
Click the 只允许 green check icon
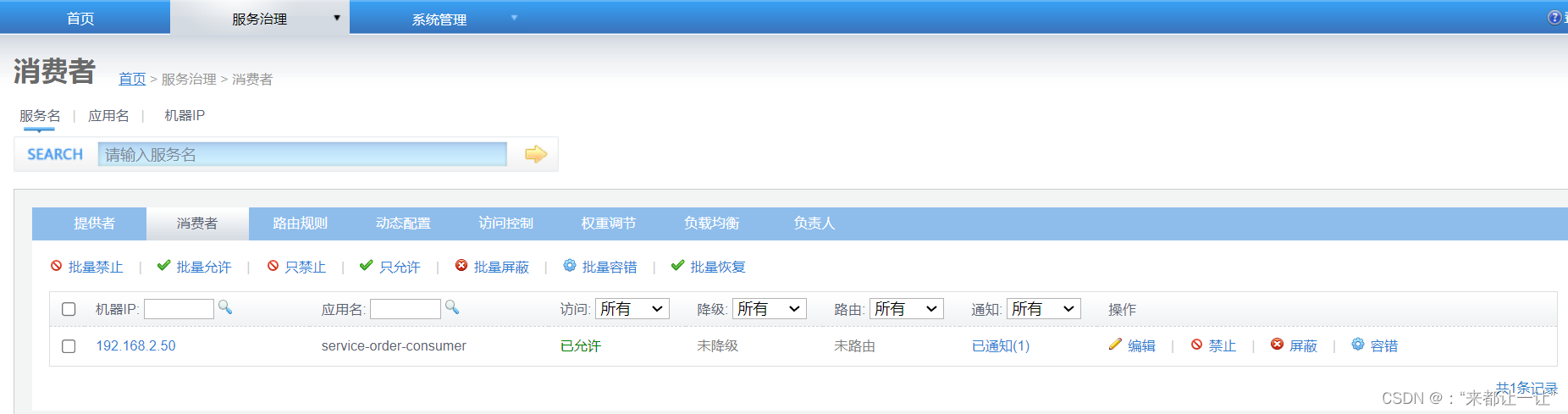367,266
